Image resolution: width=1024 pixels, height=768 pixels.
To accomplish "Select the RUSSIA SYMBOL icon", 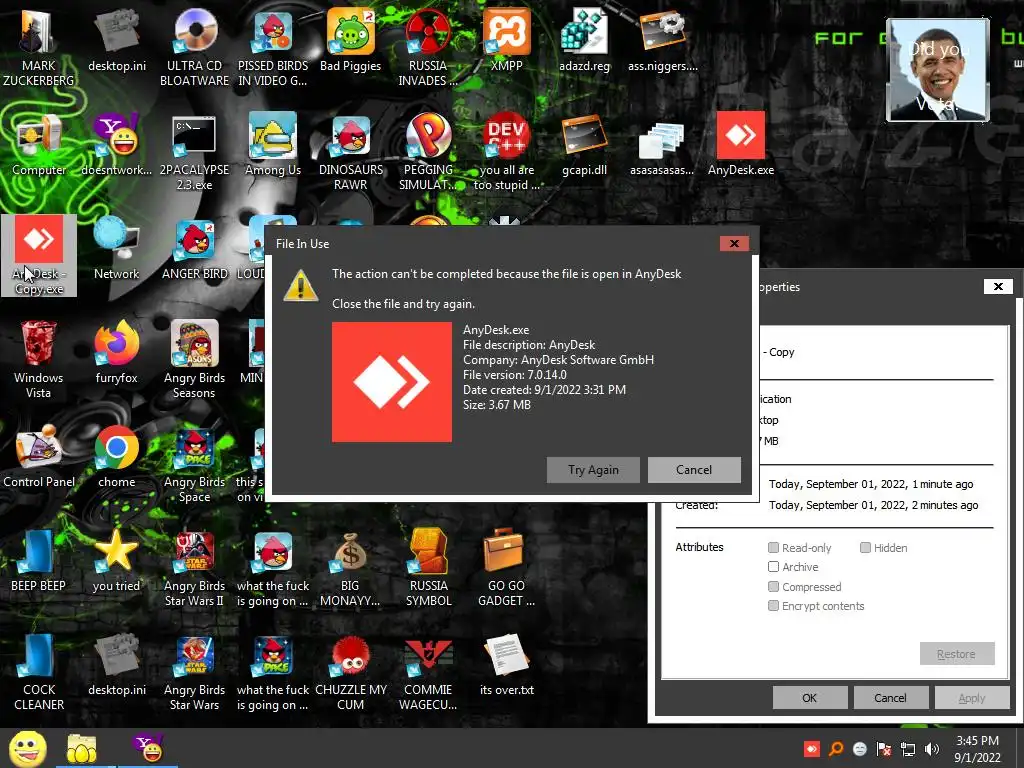I will 428,568.
